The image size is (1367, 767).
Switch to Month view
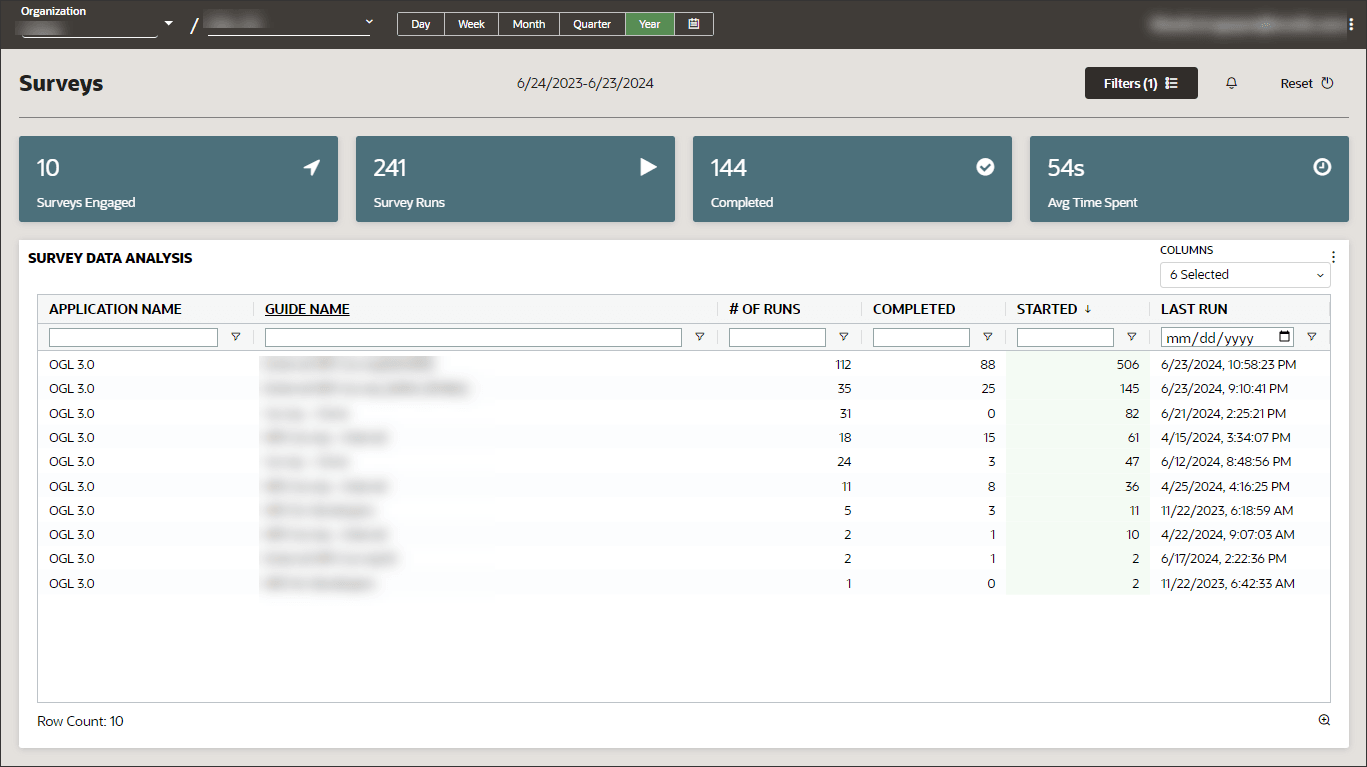pyautogui.click(x=528, y=23)
